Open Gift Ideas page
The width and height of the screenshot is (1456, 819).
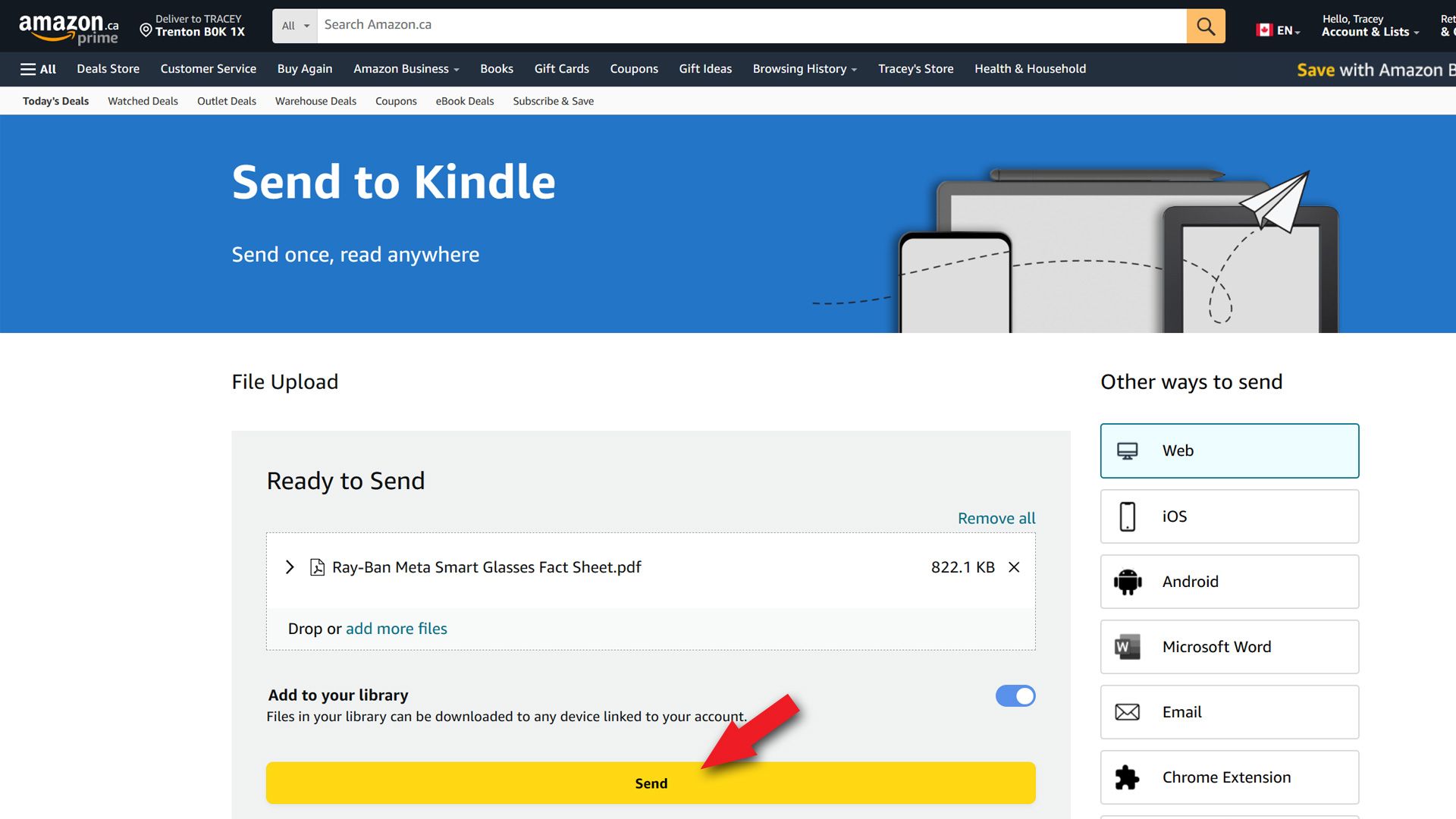click(x=705, y=69)
